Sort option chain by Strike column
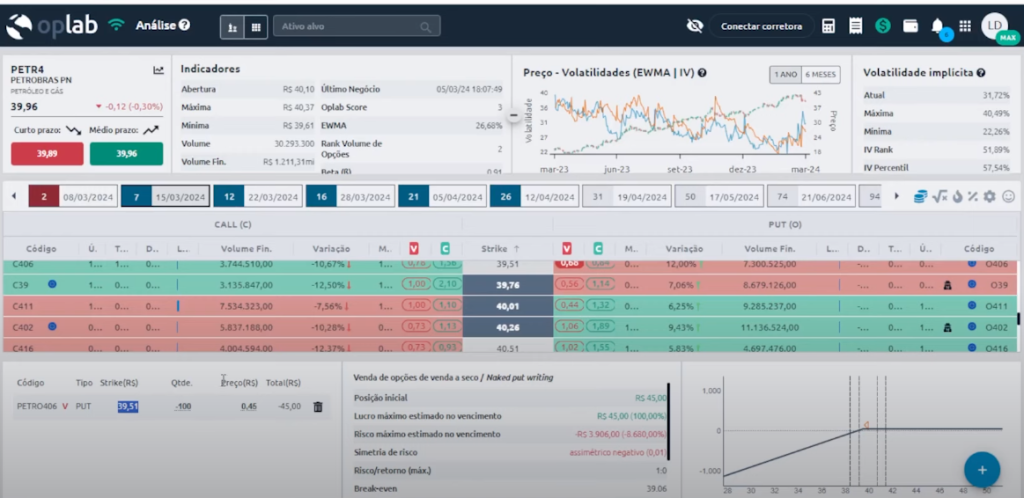 pos(502,248)
